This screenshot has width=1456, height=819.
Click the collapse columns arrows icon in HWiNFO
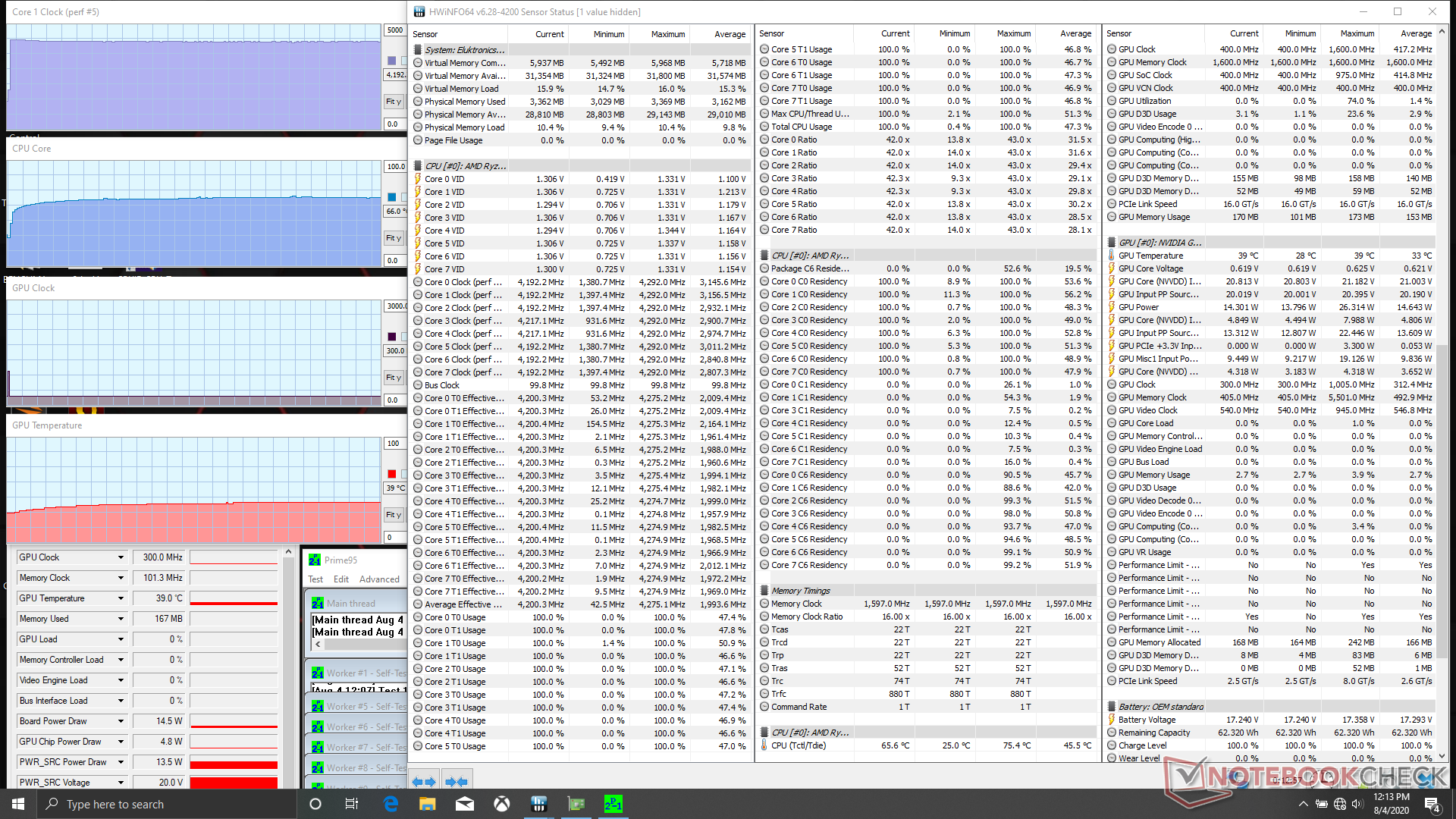pos(456,781)
